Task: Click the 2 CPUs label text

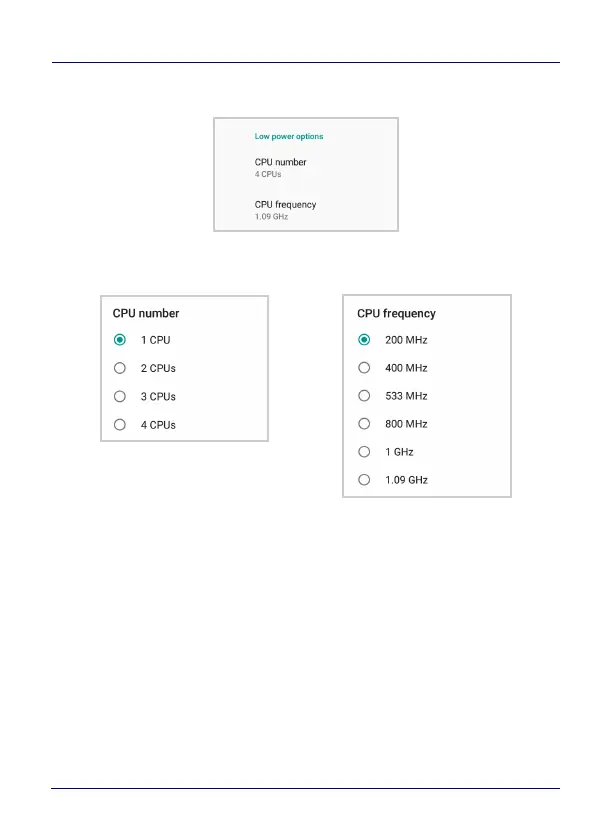Action: coord(158,368)
